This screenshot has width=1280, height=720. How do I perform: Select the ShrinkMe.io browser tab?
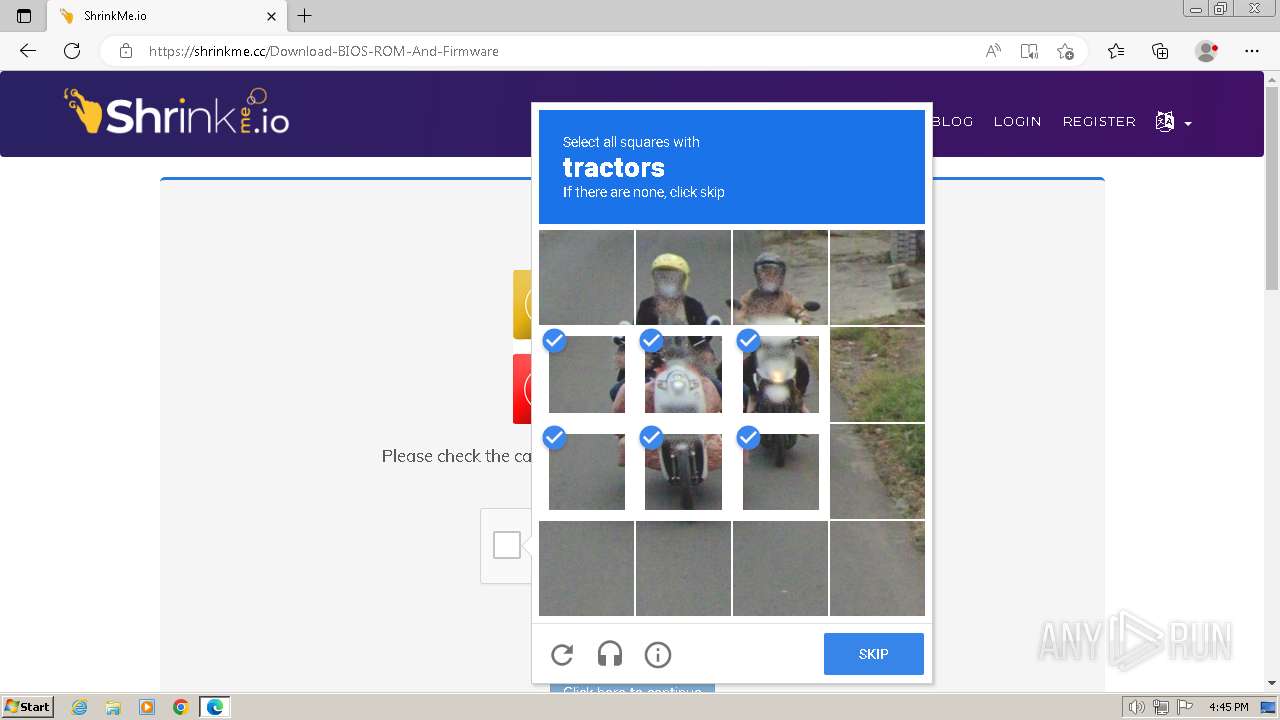point(166,16)
